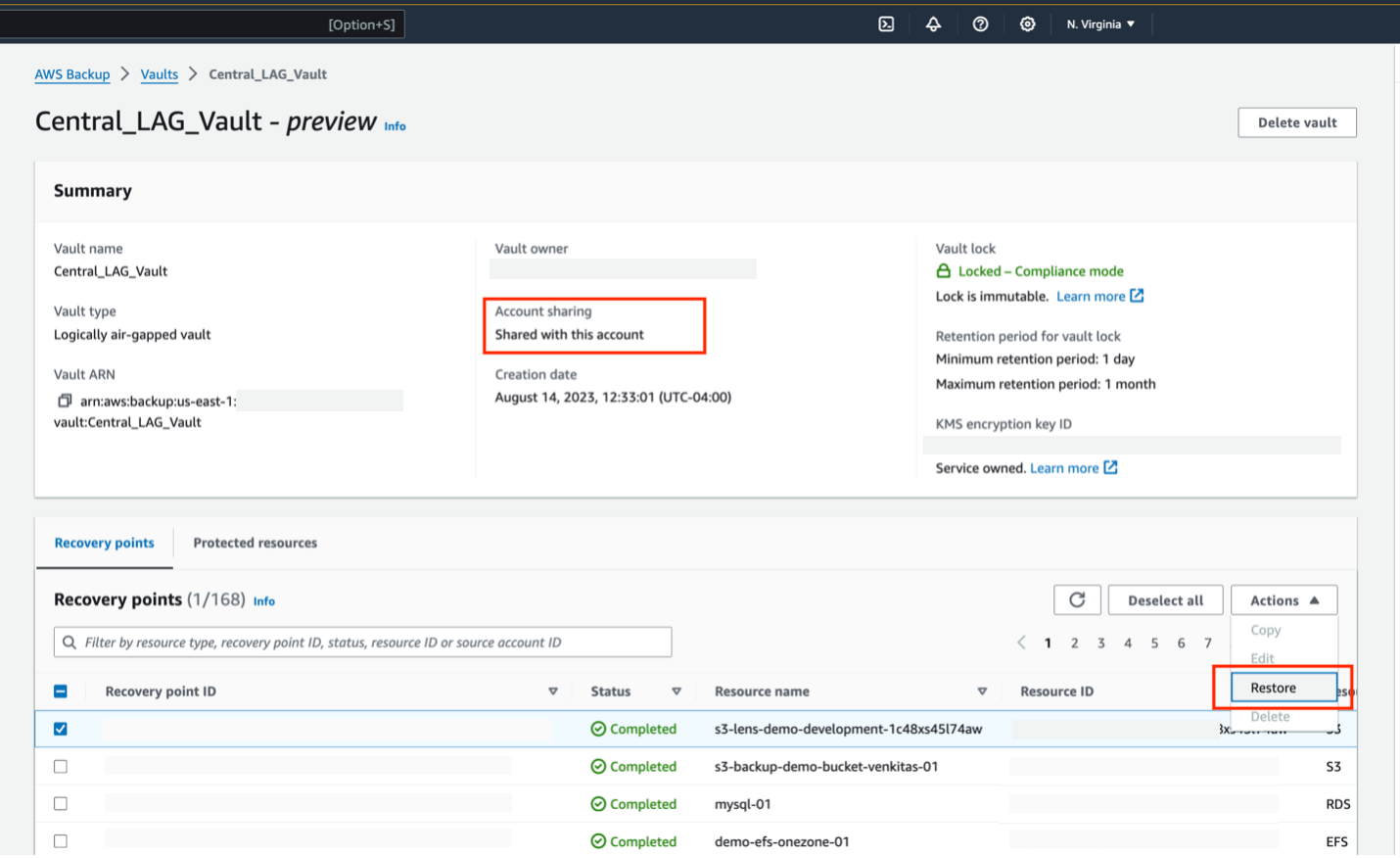This screenshot has height=858, width=1400.
Task: Click the resource name s3-lens-demo-development-1c48xs45l74aw
Action: tap(849, 729)
